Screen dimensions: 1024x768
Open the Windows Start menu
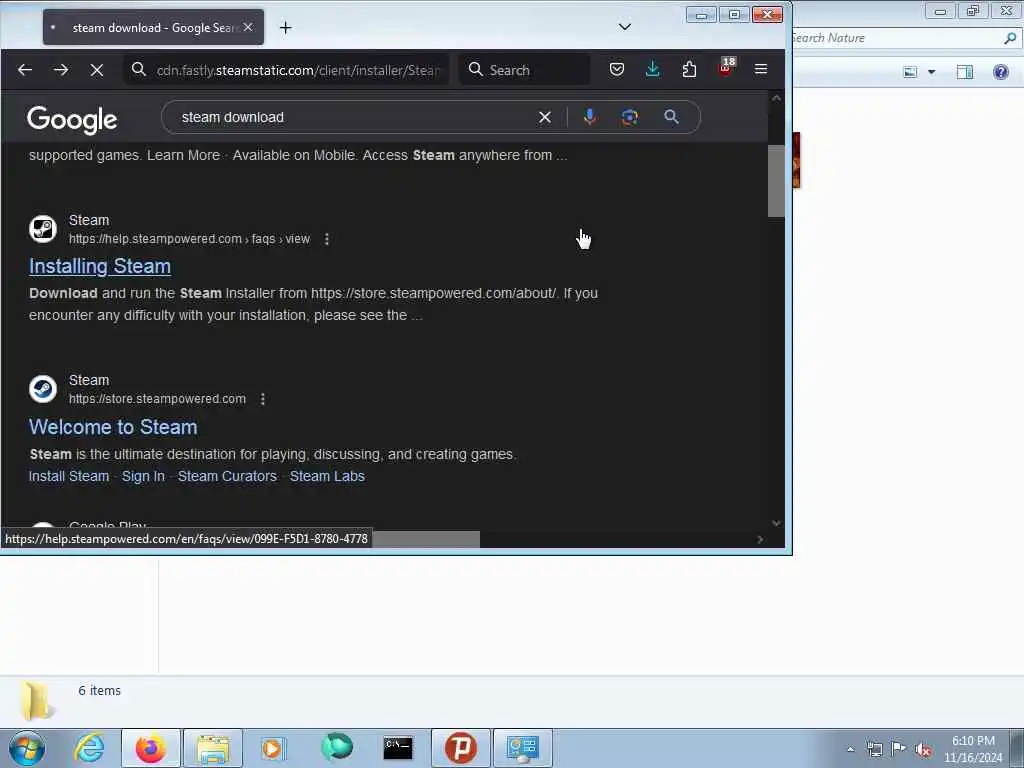(27, 748)
